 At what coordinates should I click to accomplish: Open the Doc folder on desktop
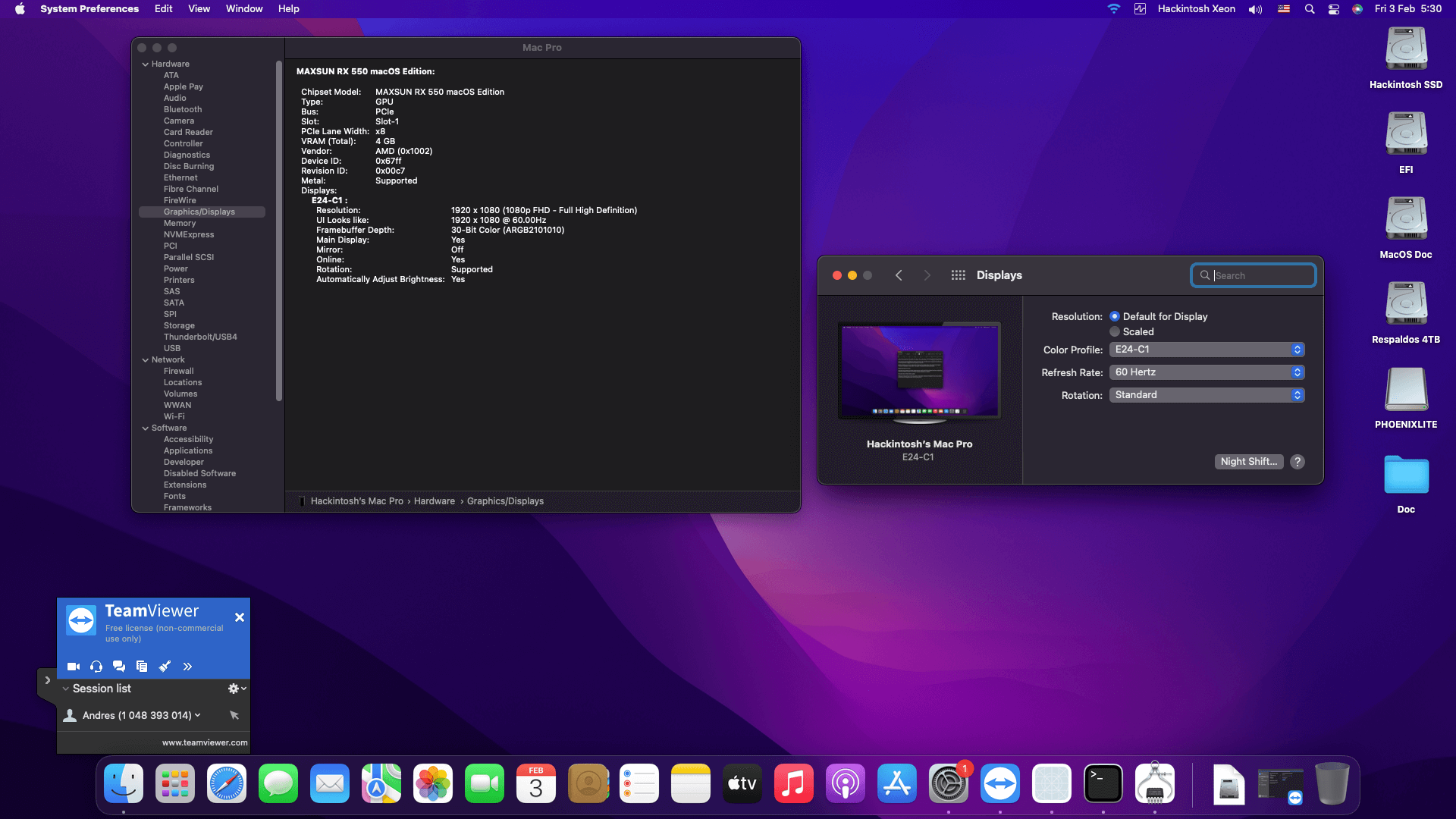click(1406, 475)
